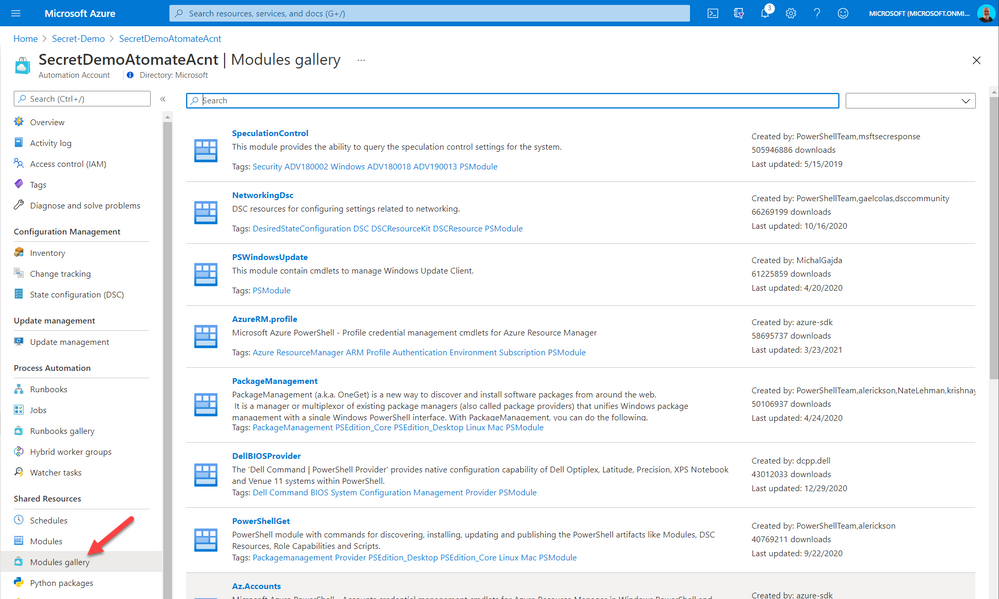Click the PSWindowsUpdate module icon
This screenshot has width=999, height=599.
point(205,274)
